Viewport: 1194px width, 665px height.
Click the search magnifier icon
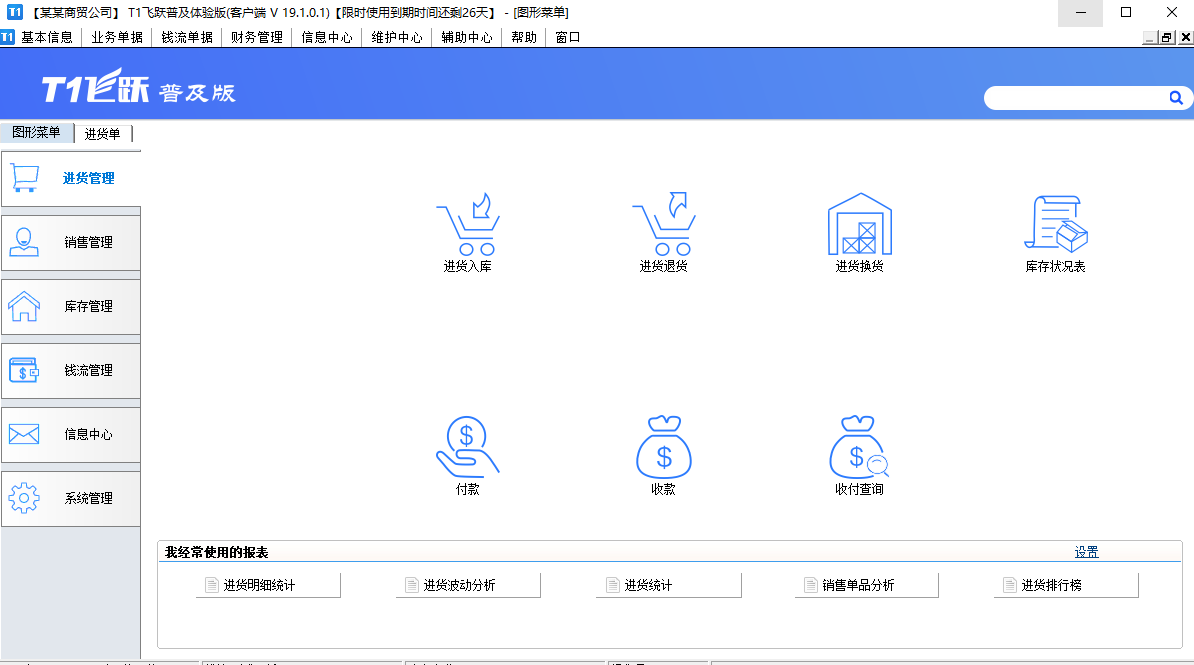(x=1176, y=98)
